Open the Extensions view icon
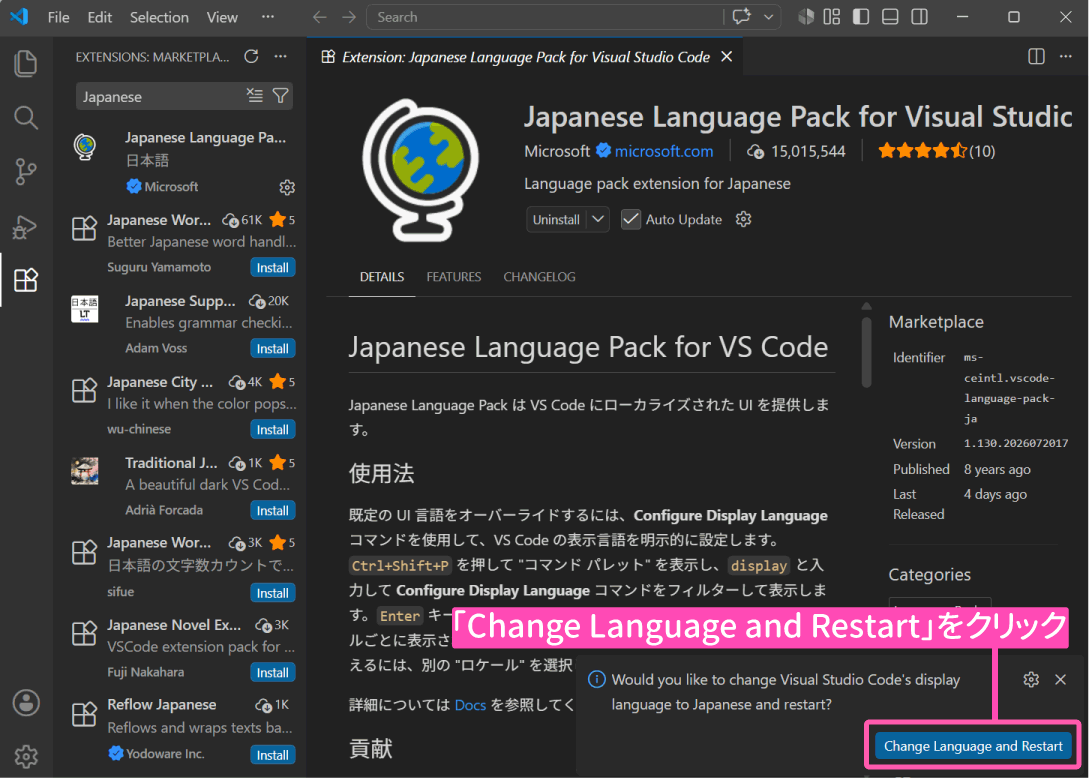Screen dimensions: 1089x778 coord(26,280)
